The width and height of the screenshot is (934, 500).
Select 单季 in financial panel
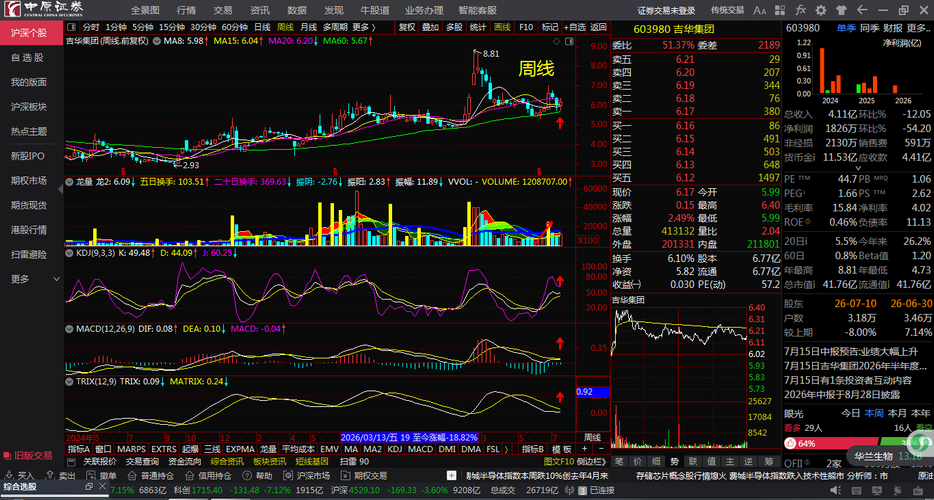point(845,28)
